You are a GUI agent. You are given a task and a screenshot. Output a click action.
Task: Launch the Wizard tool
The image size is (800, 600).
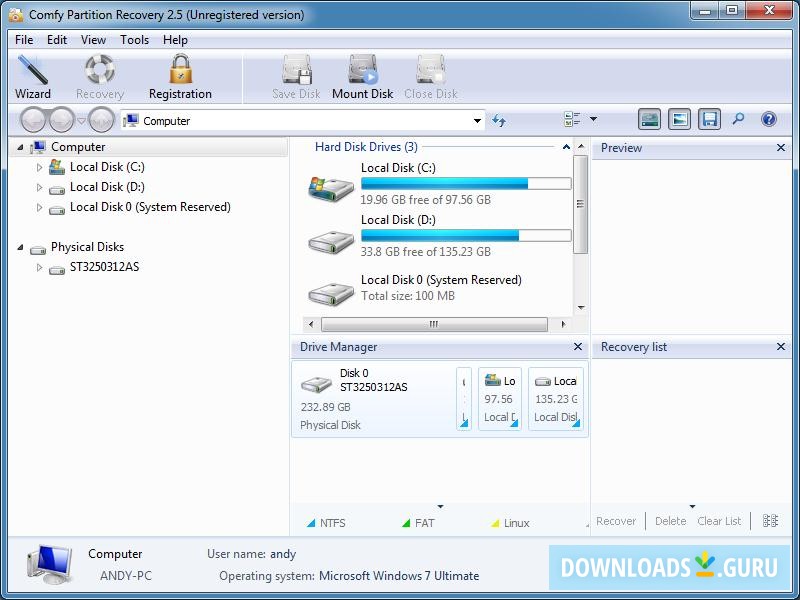33,77
